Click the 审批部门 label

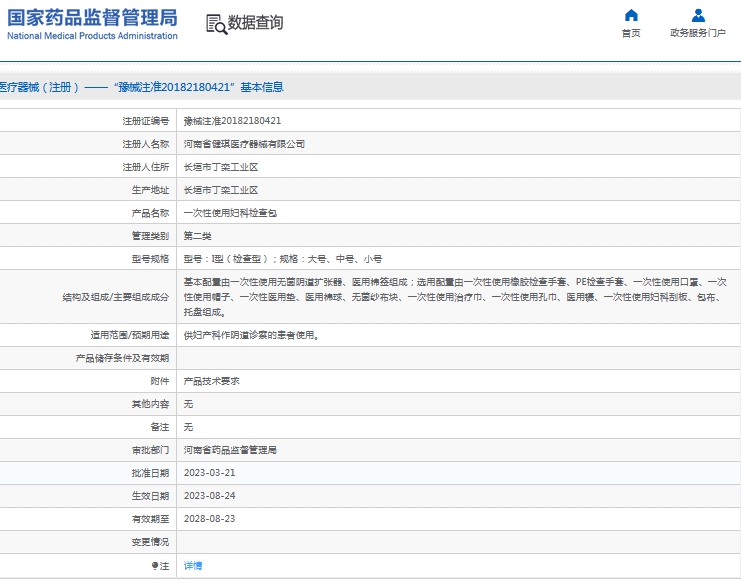(150, 450)
